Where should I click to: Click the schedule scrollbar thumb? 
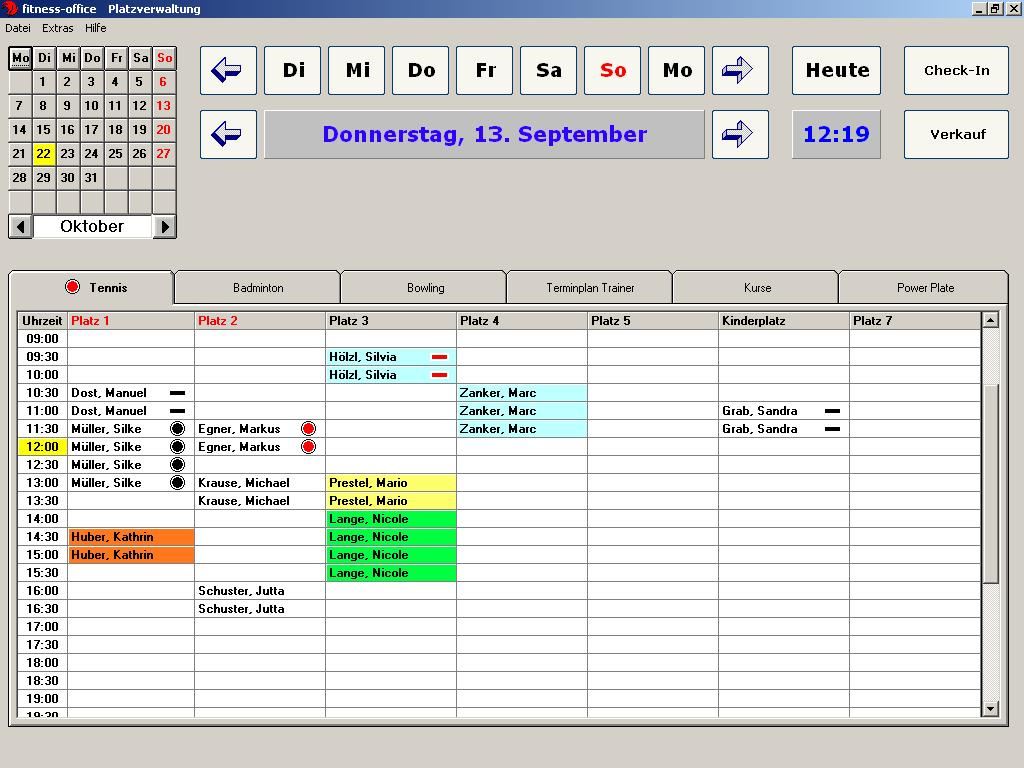coord(991,483)
